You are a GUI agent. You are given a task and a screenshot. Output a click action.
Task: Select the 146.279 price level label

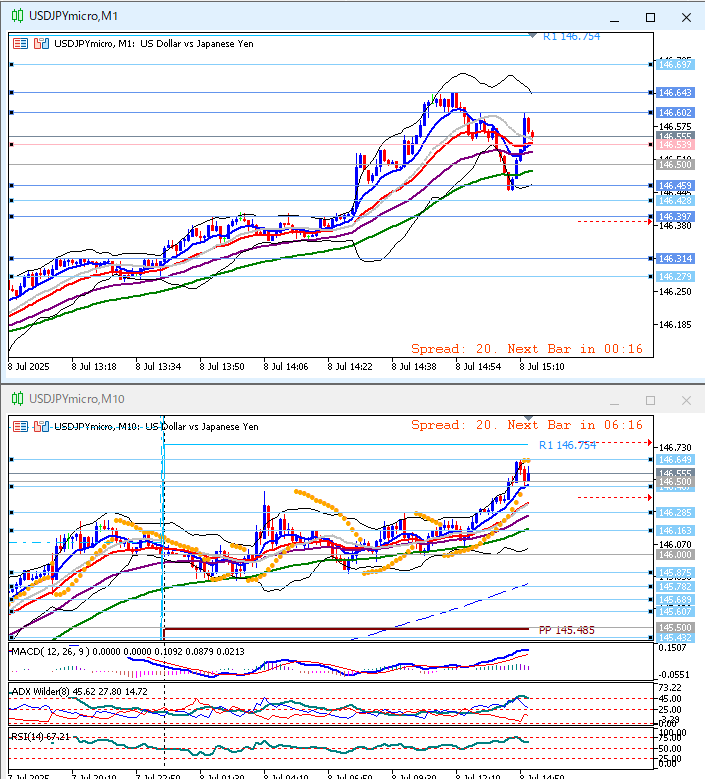pos(675,276)
